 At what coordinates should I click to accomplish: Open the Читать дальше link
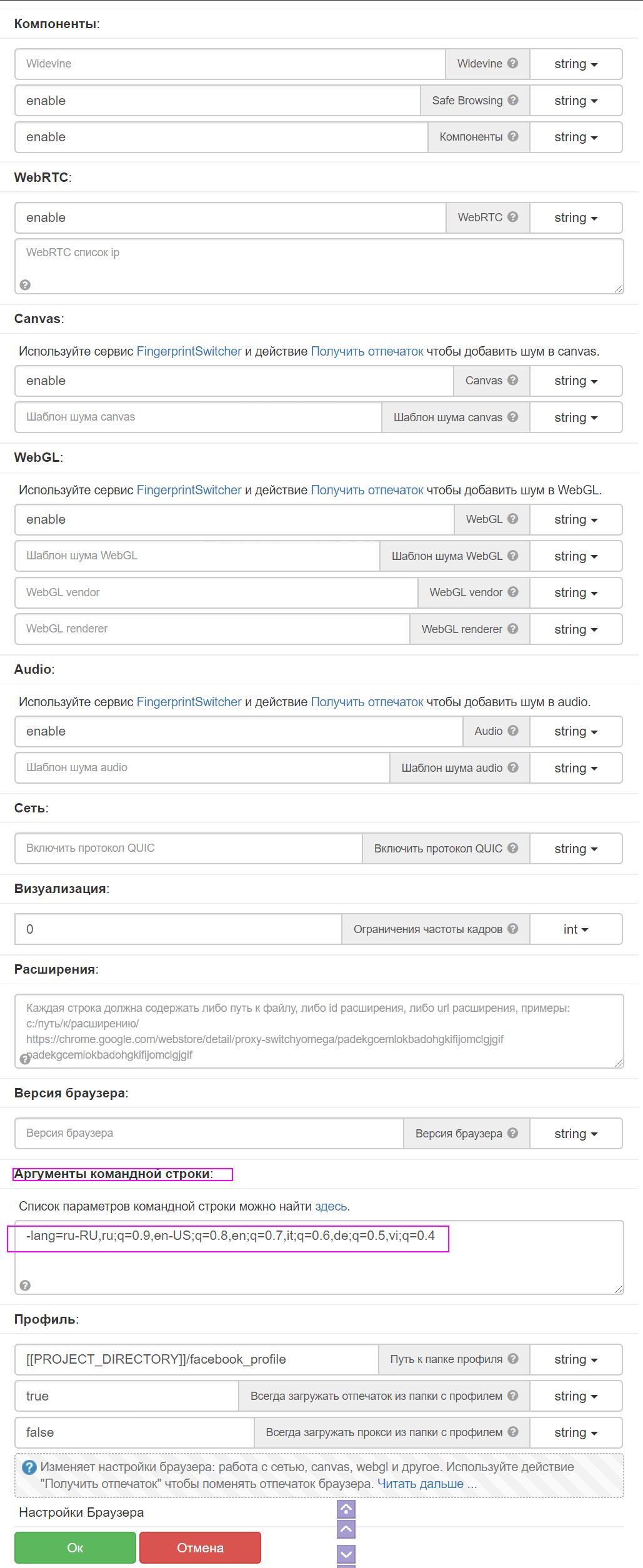click(427, 1484)
